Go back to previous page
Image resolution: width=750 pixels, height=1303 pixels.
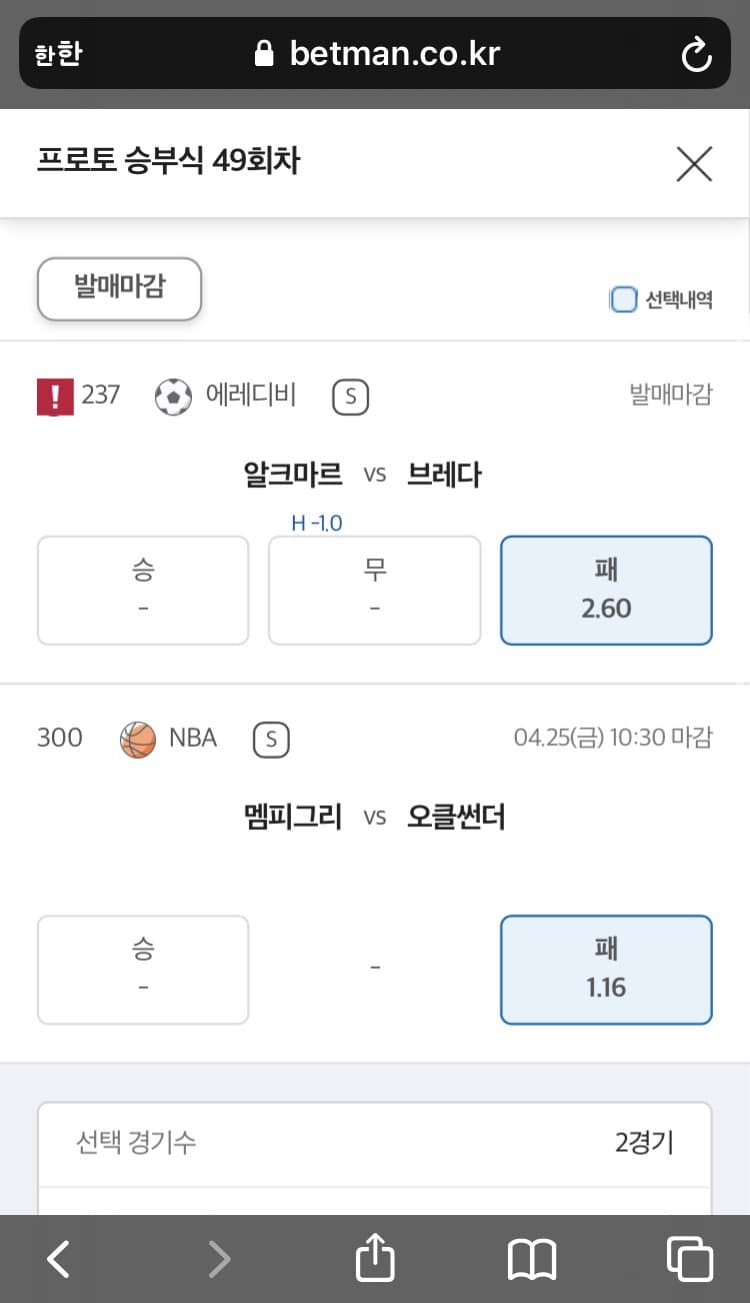point(59,1259)
